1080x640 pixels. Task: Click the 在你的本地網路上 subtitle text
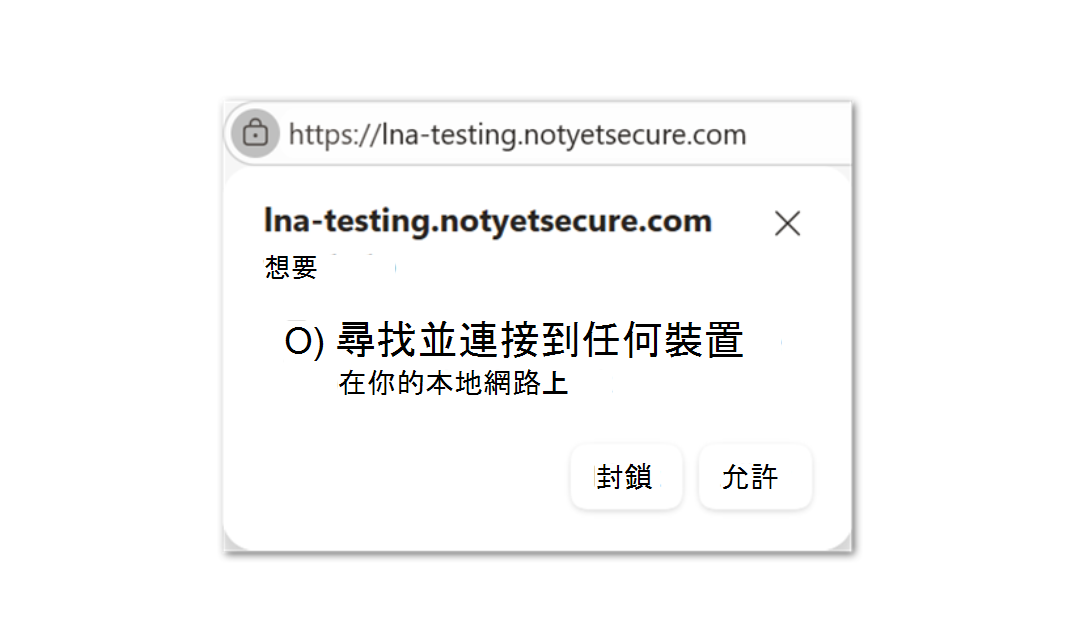451,384
